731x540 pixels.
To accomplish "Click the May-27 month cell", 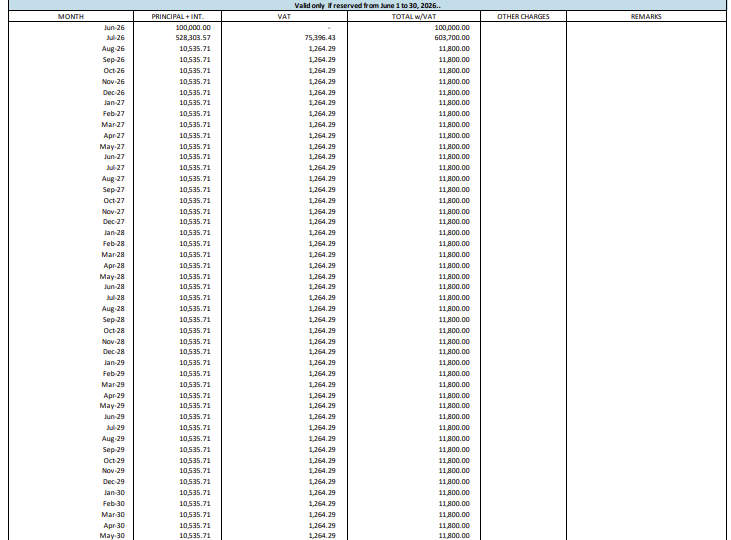I will point(112,146).
